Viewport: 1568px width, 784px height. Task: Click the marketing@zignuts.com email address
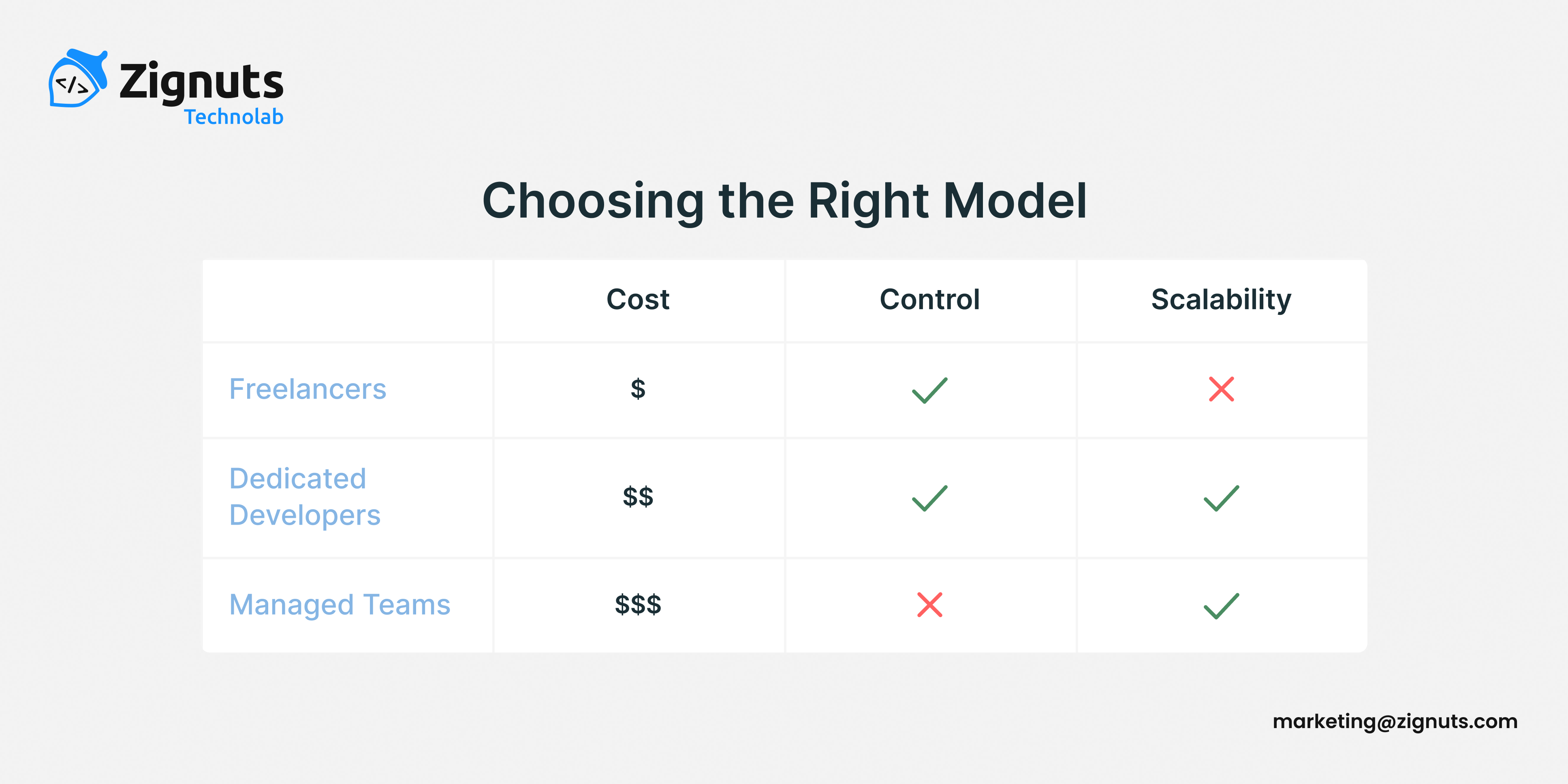(x=1395, y=722)
